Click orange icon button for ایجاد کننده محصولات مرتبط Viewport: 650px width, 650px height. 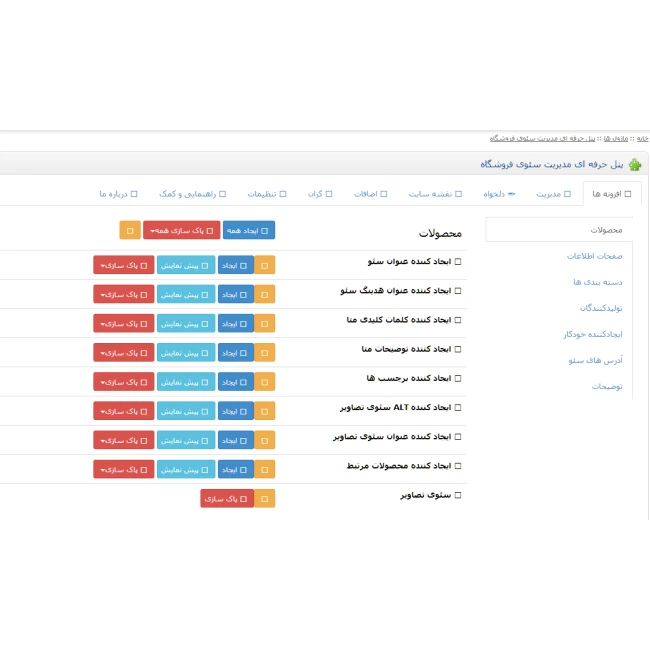pos(265,469)
